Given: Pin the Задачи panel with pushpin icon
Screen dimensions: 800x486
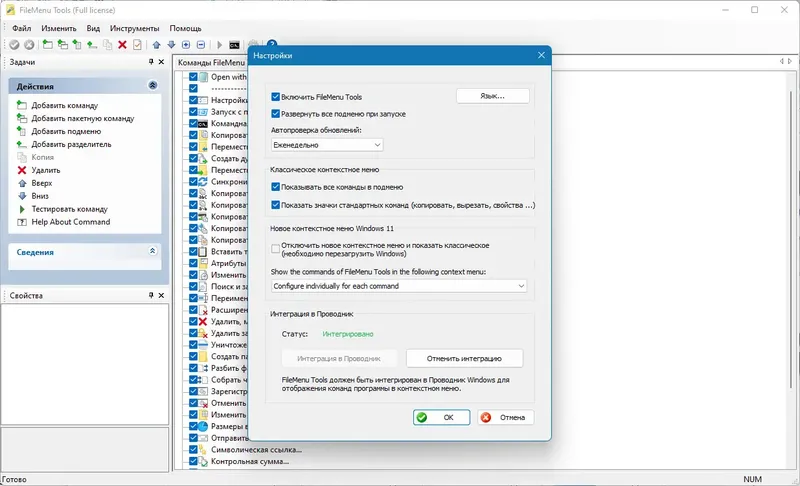Looking at the screenshot, I should [x=151, y=62].
